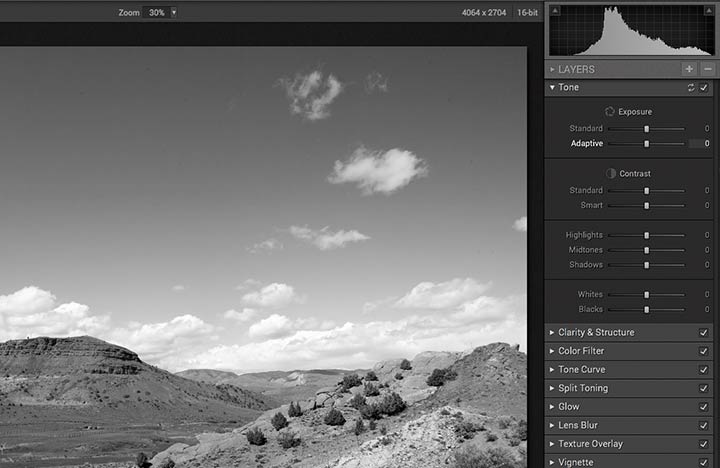Click the Shadows slider handle
The height and width of the screenshot is (468, 720).
647,265
